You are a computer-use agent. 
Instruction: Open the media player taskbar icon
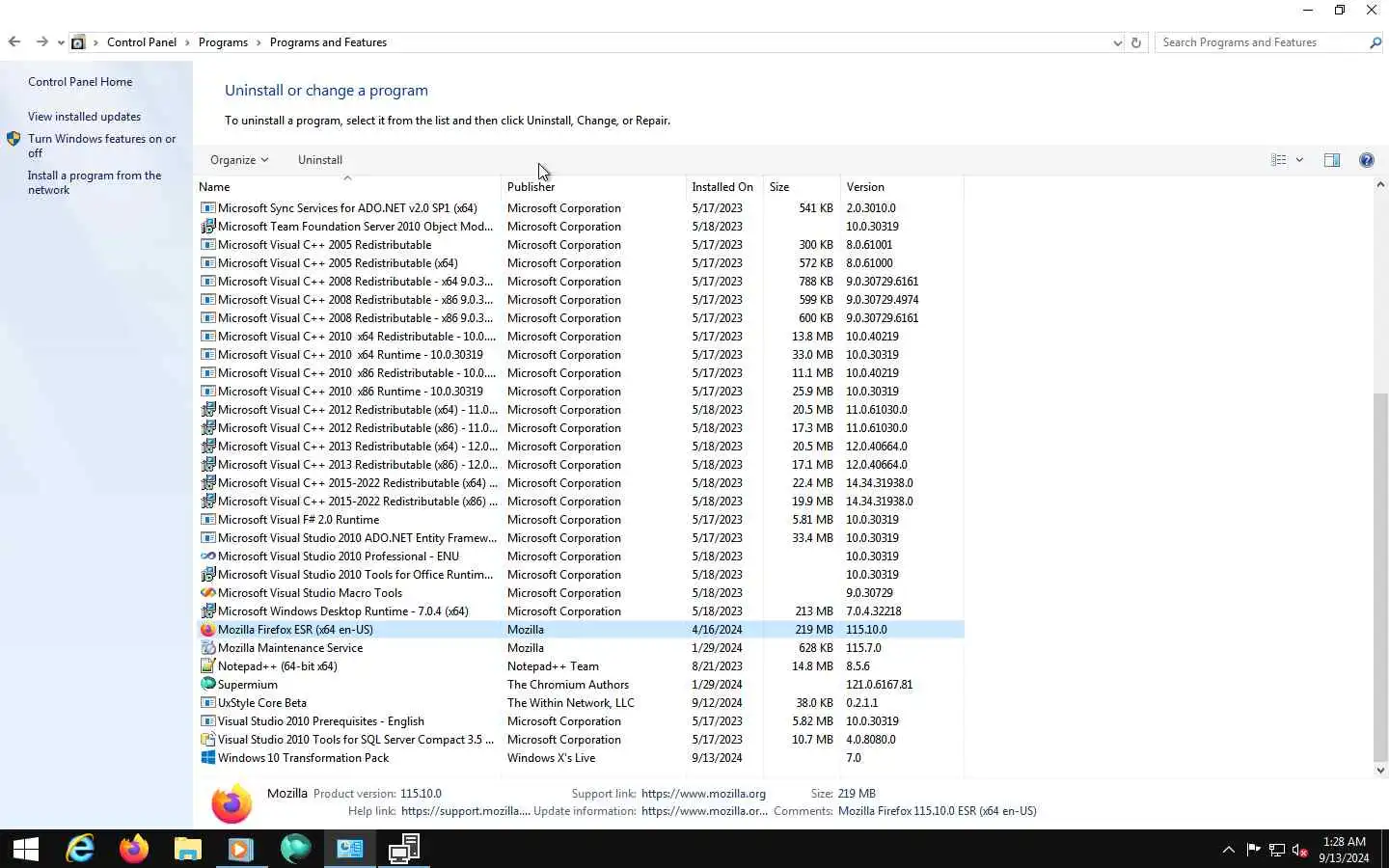pos(241,849)
